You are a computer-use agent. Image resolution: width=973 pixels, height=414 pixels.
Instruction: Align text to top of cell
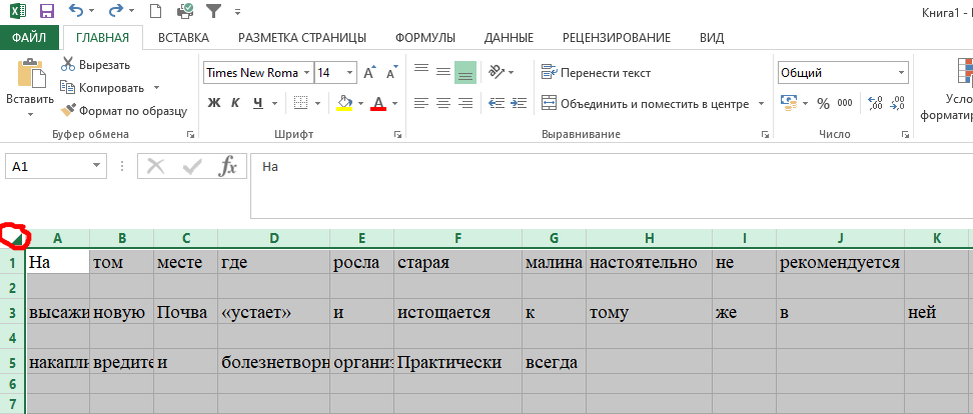421,71
